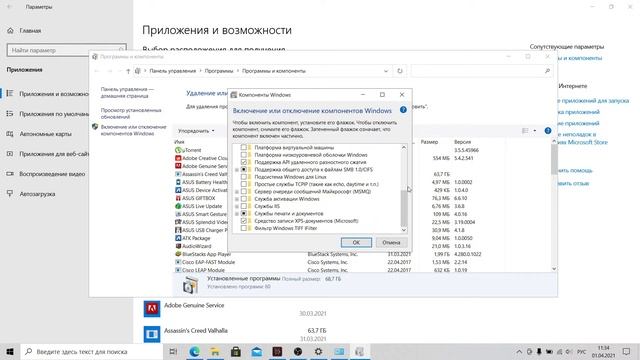
Task: Select the ASUS Splendid Video icon
Action: point(178,222)
